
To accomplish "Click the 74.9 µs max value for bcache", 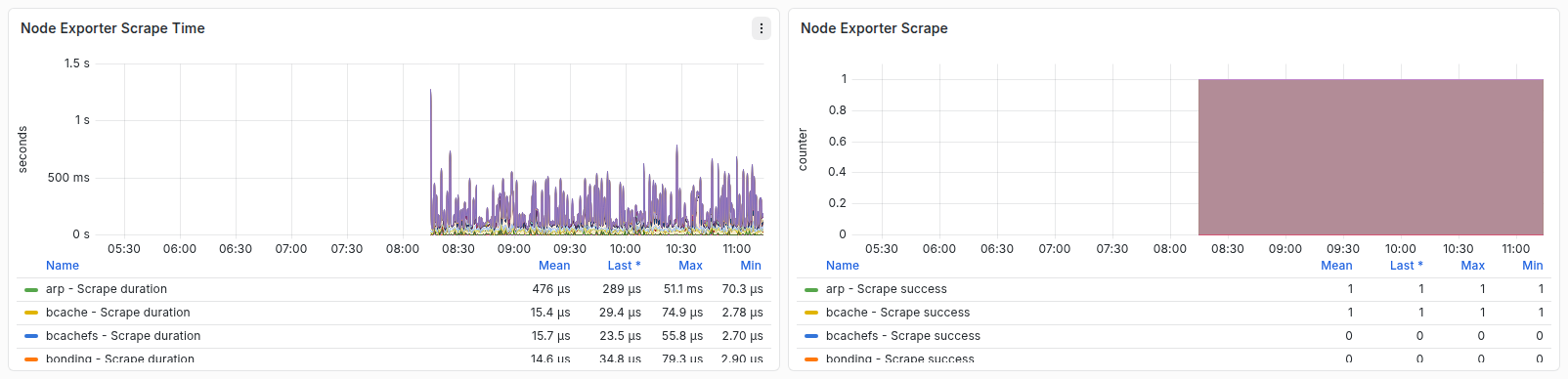I will click(x=682, y=313).
